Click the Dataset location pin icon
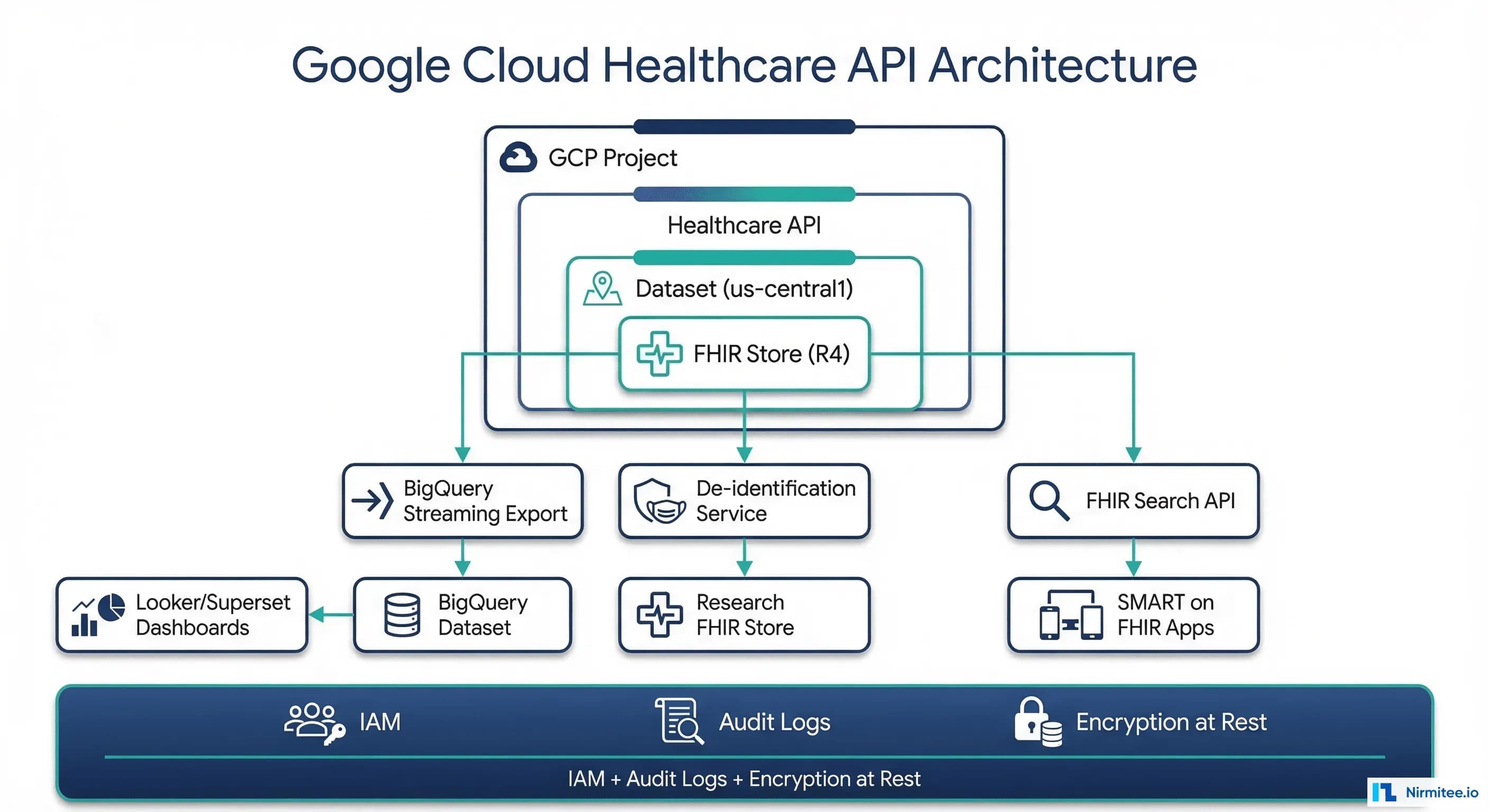This screenshot has height=812, width=1489. 602,288
